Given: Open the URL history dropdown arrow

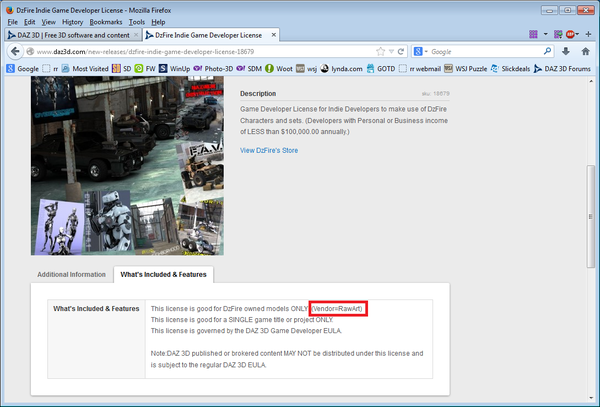Looking at the screenshot, I should coord(391,52).
